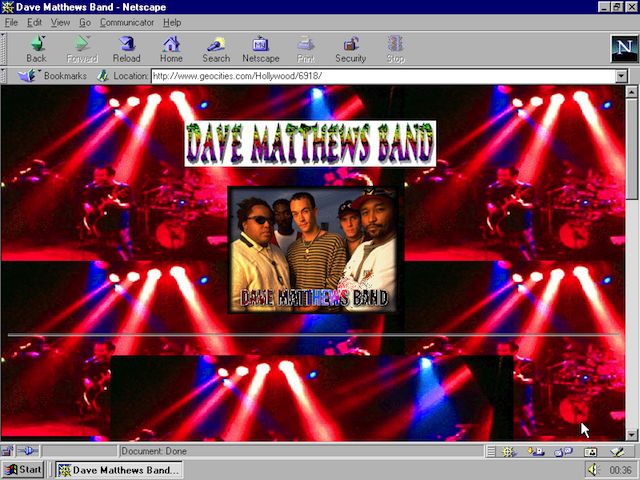The image size is (640, 480).
Task: Open the Go menu
Action: [85, 22]
